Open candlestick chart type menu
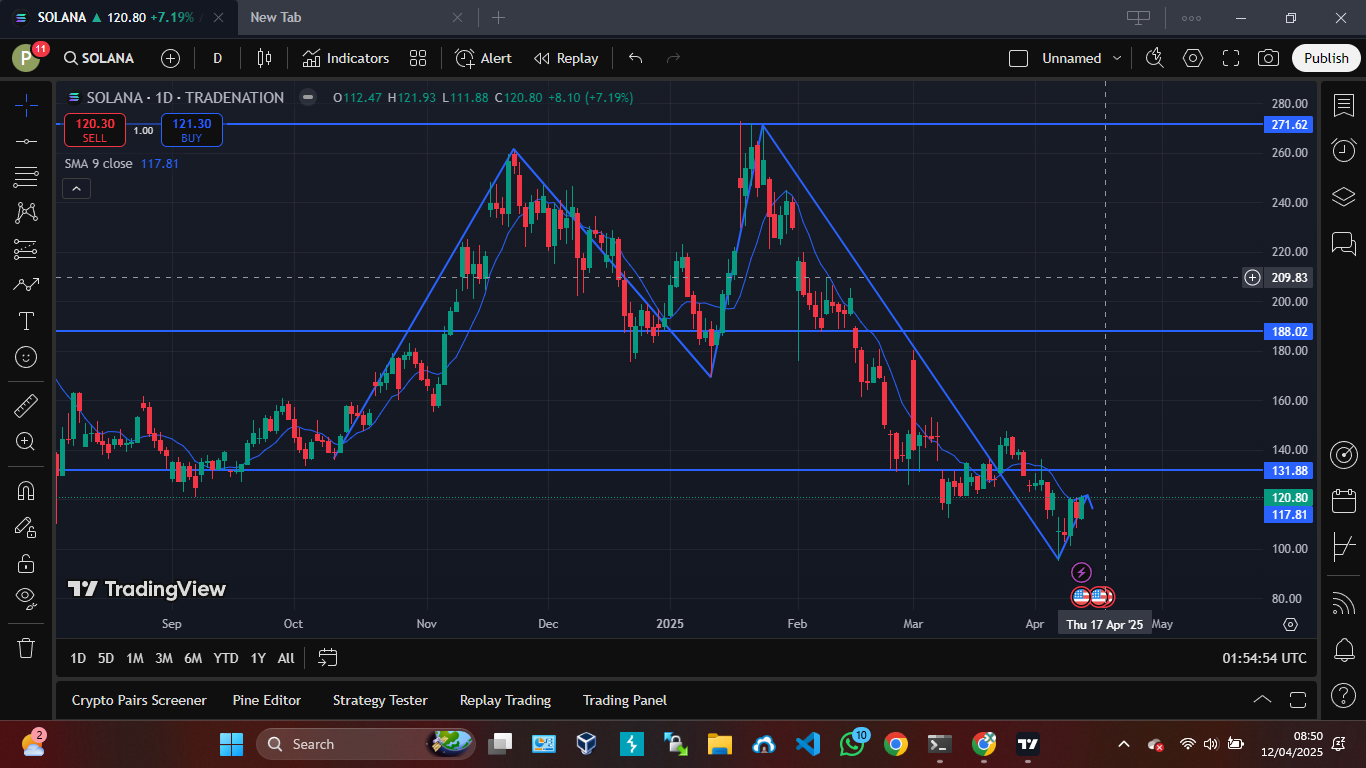 click(264, 58)
